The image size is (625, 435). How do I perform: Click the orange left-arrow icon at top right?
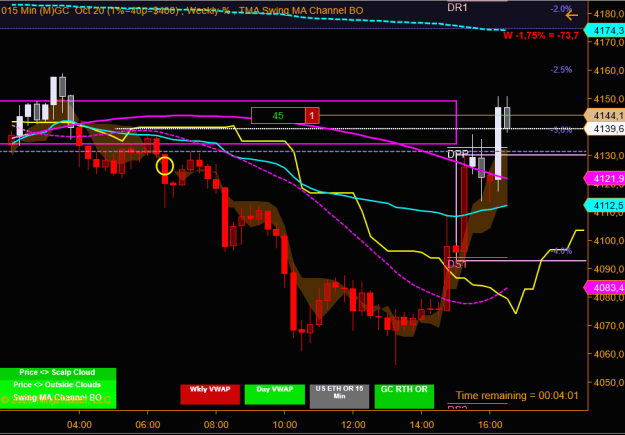coord(572,16)
